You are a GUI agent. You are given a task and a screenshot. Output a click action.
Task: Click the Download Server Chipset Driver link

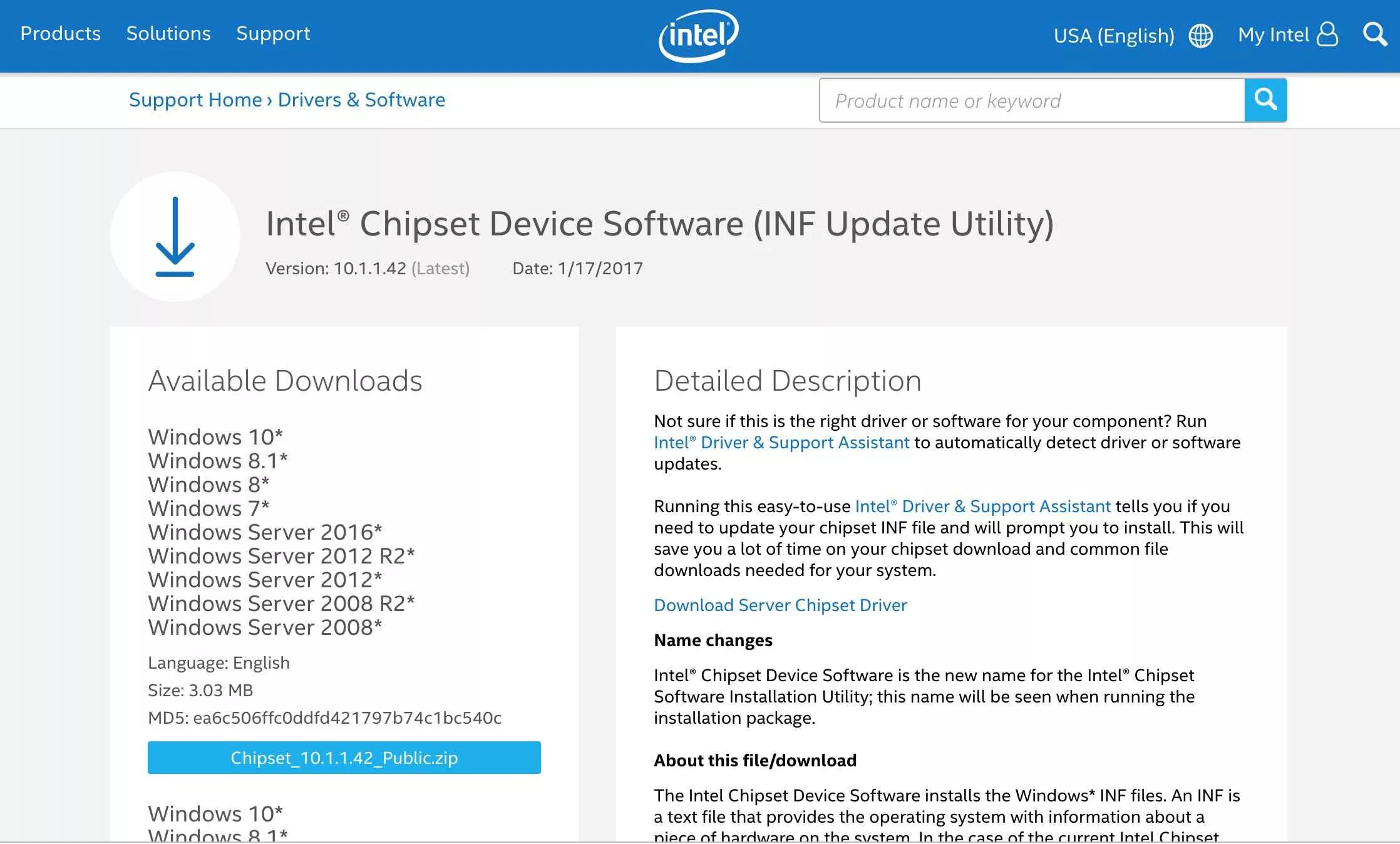[x=780, y=604]
